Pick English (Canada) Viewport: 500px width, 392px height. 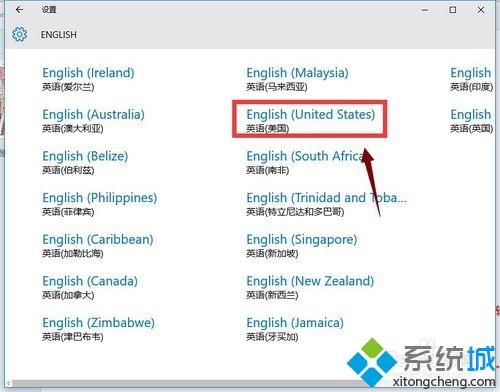click(90, 287)
